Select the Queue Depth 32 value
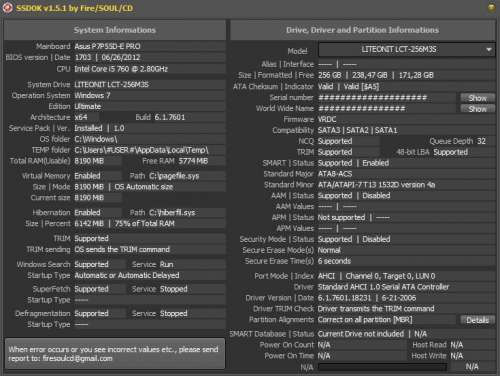Screen dimensions: 500x376 point(481,141)
